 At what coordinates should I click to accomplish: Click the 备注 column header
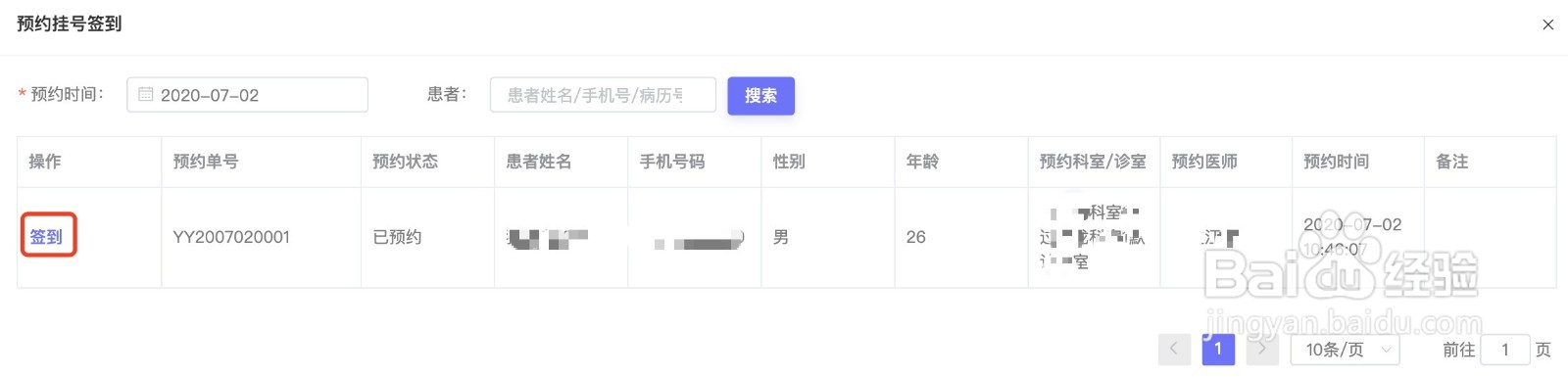coord(1452,162)
